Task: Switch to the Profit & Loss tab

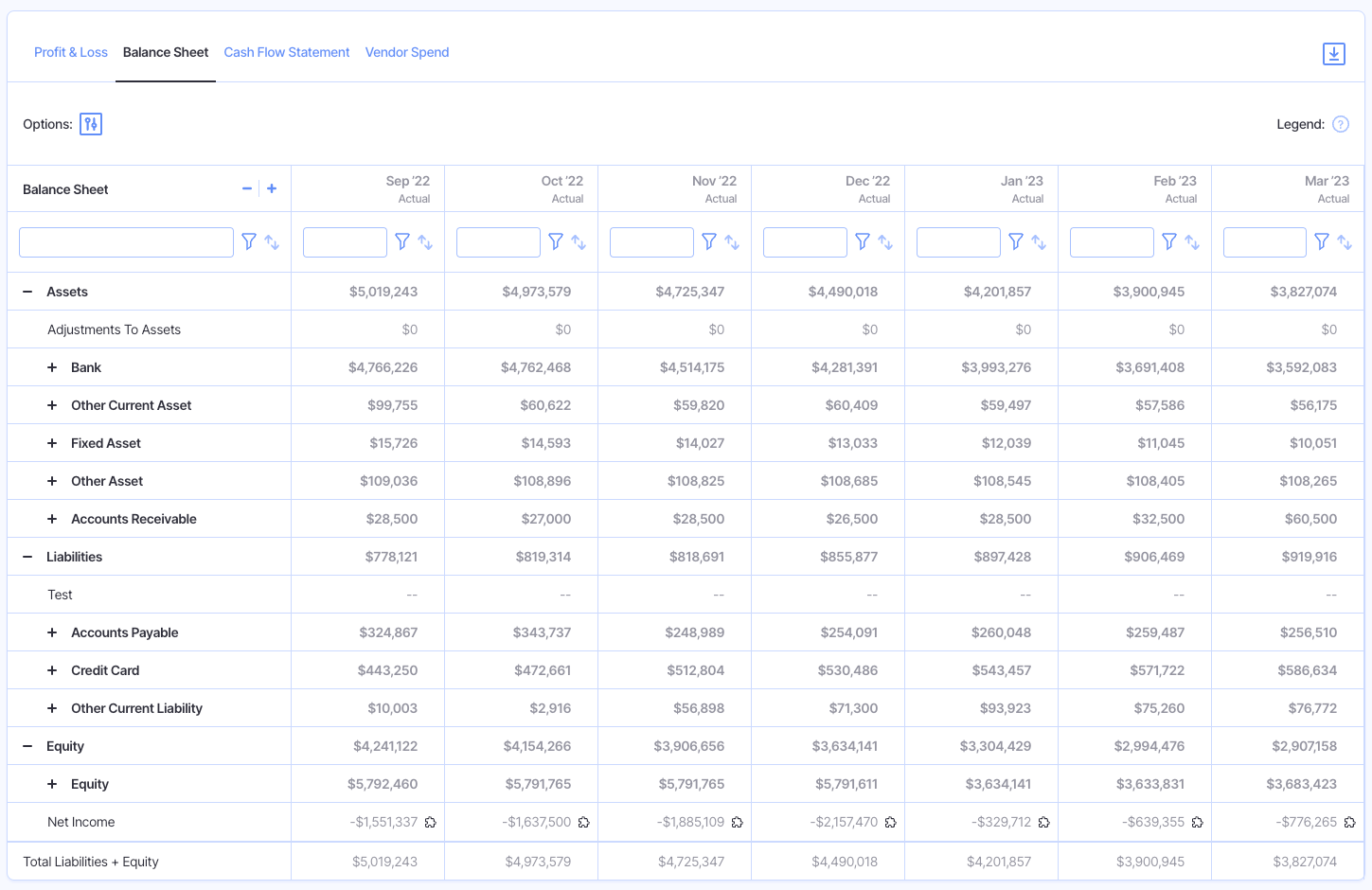Action: tap(71, 52)
